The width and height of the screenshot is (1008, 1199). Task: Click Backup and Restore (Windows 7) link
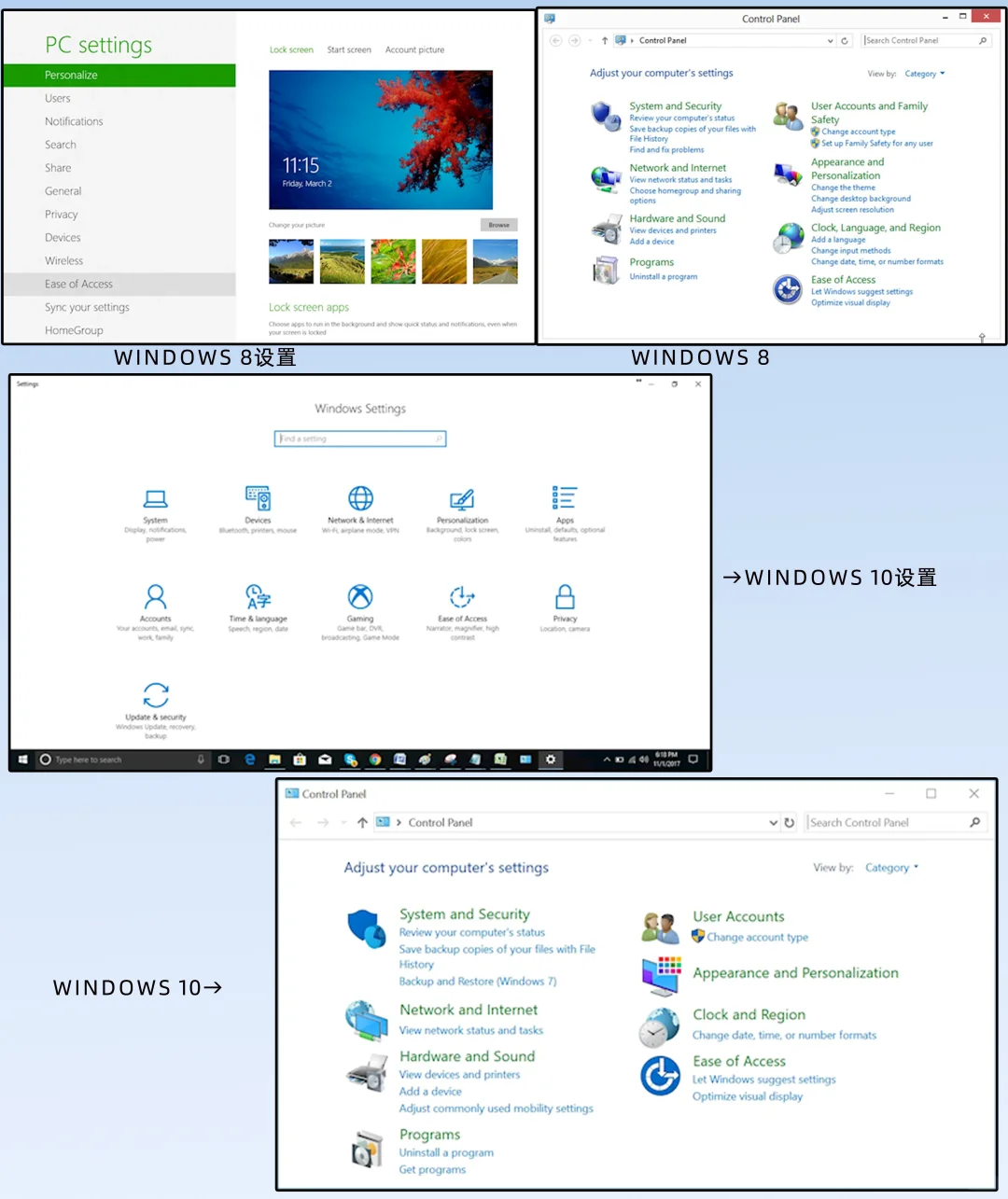tap(478, 982)
